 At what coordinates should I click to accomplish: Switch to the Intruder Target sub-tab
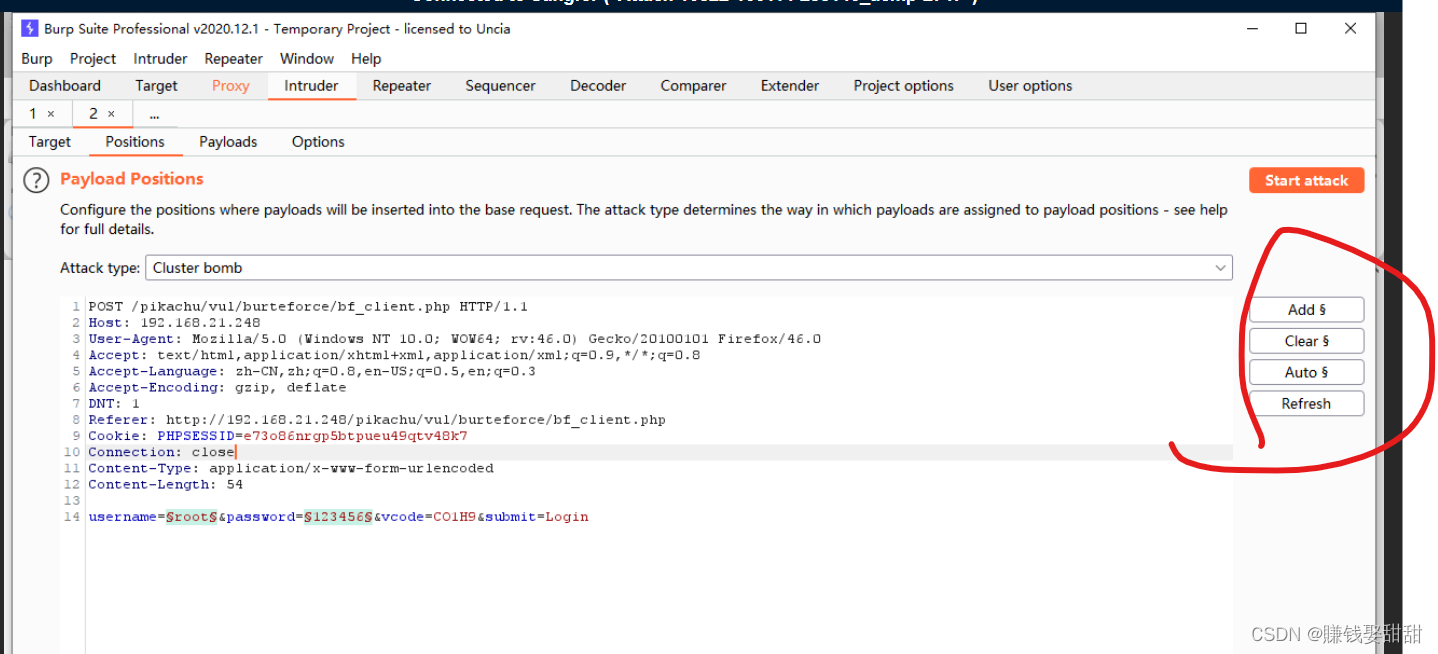[50, 142]
